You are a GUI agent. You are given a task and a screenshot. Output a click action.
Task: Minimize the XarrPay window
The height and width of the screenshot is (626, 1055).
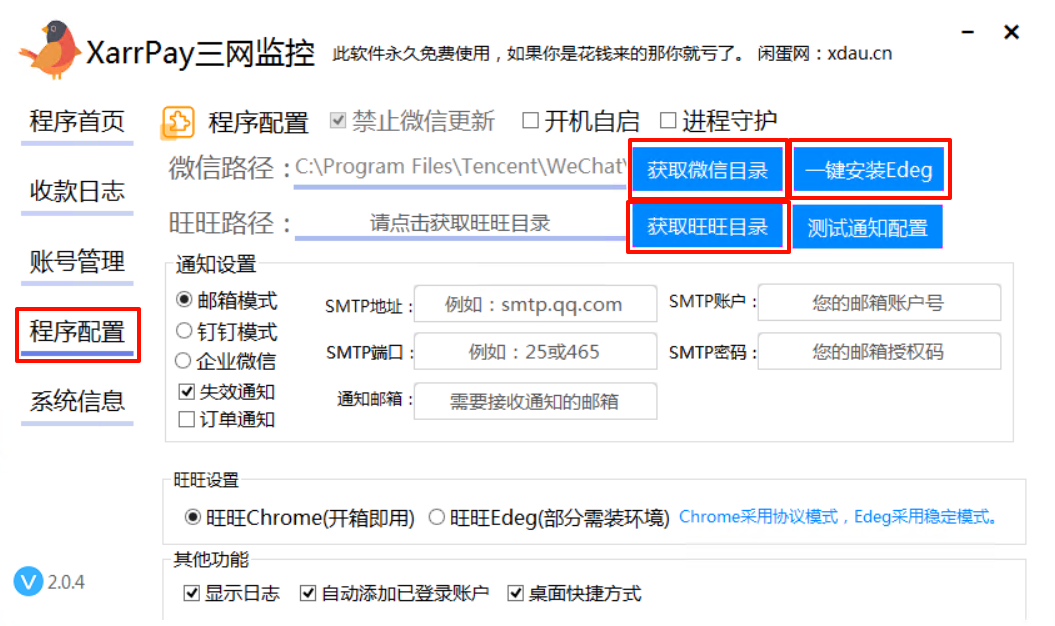(965, 34)
